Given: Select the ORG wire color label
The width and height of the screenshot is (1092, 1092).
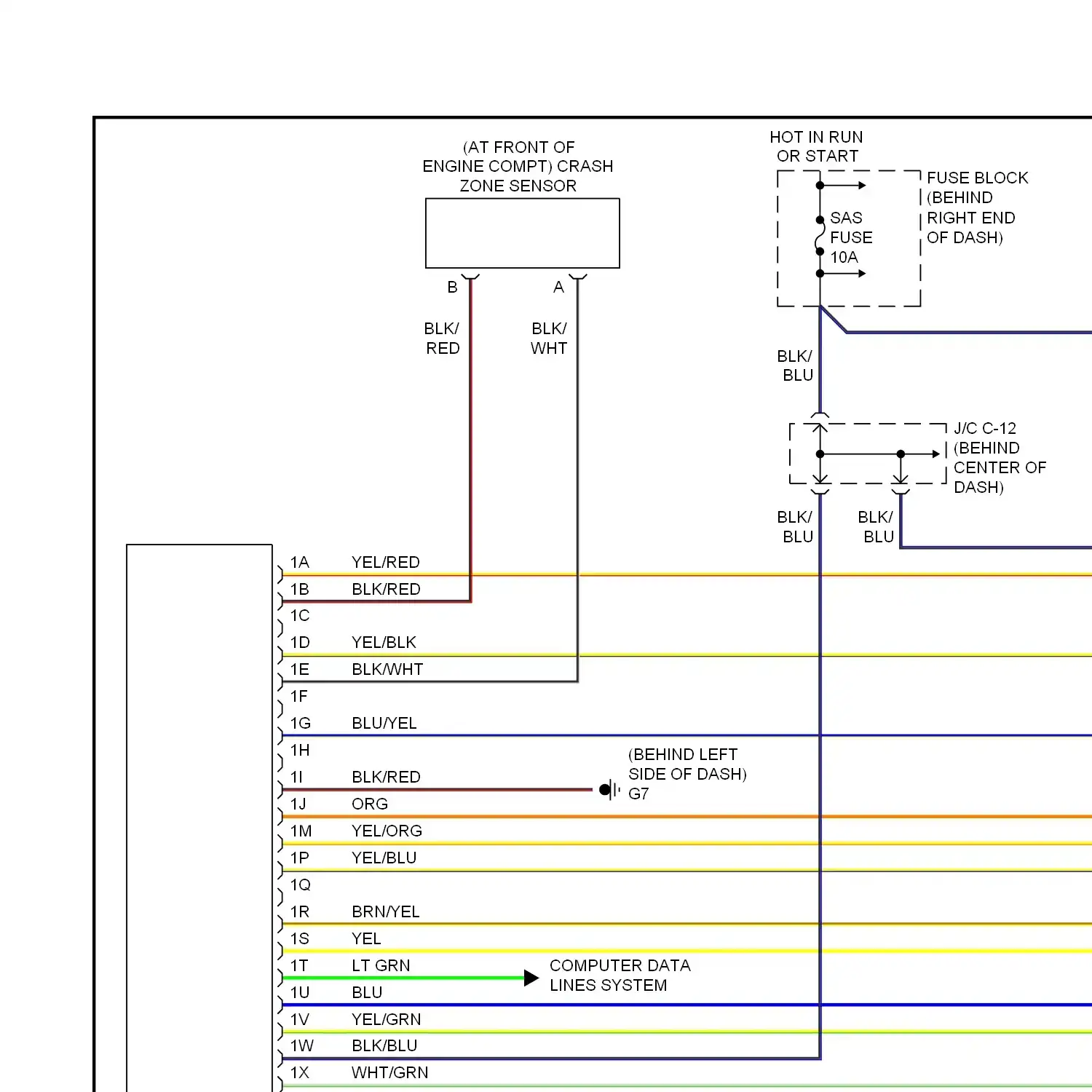Looking at the screenshot, I should (x=370, y=804).
